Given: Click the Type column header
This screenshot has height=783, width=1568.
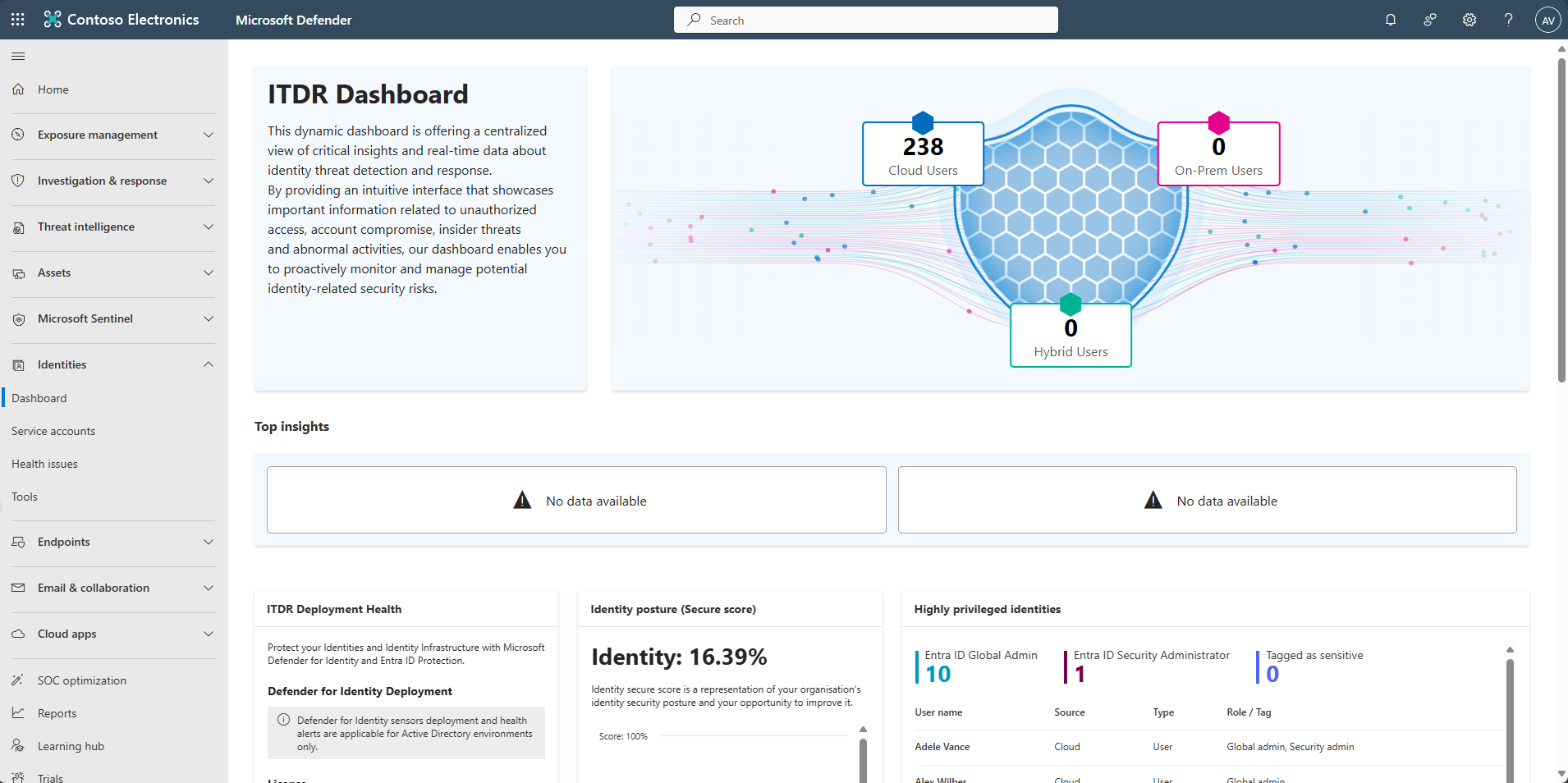Looking at the screenshot, I should coord(1163,712).
